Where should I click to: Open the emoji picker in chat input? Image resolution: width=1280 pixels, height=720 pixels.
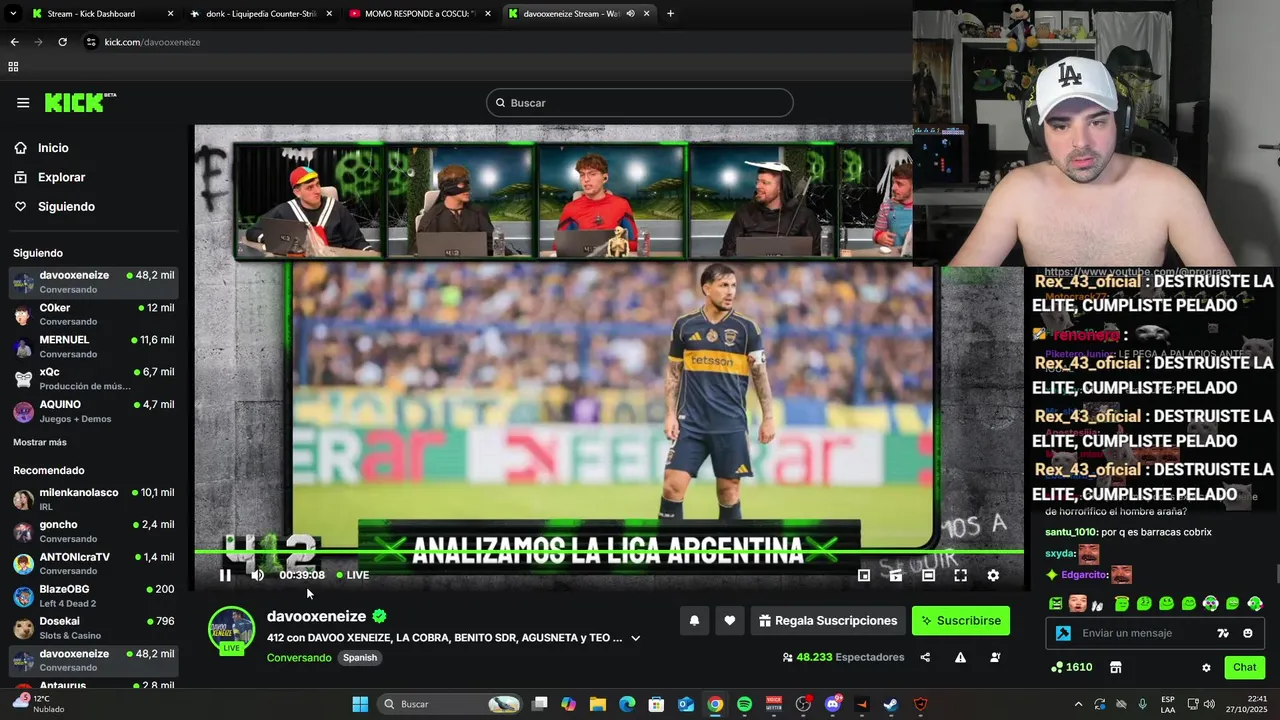click(x=1247, y=633)
